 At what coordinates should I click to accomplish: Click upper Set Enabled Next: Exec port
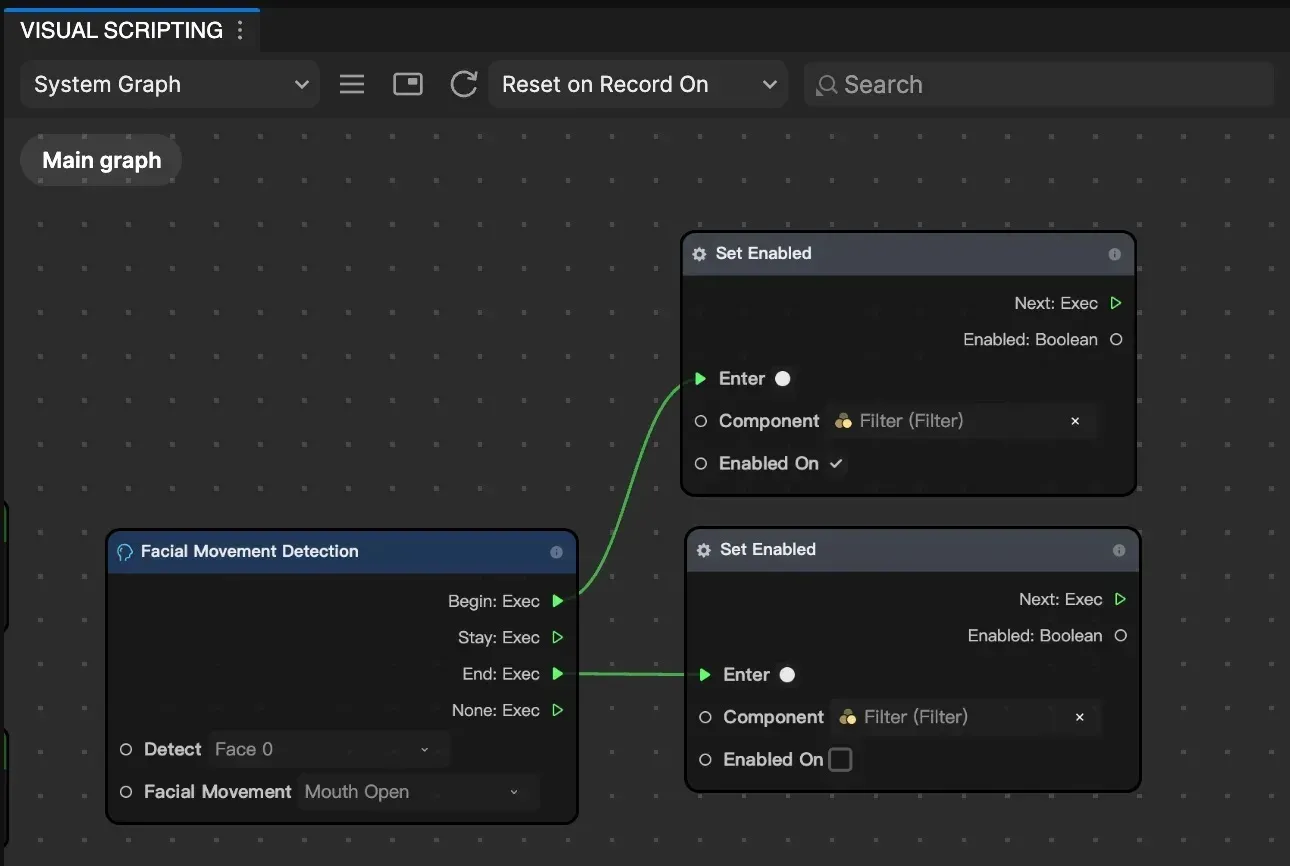[1116, 303]
